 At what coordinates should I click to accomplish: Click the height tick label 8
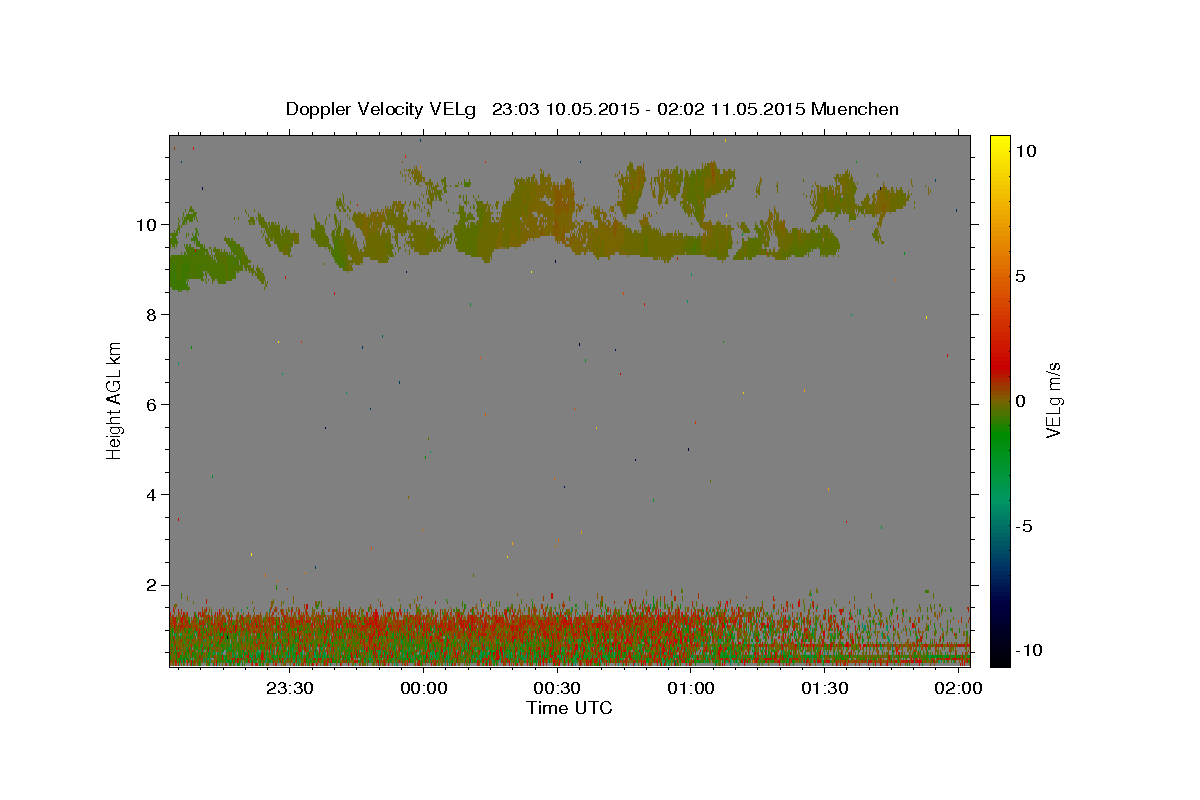[x=151, y=315]
